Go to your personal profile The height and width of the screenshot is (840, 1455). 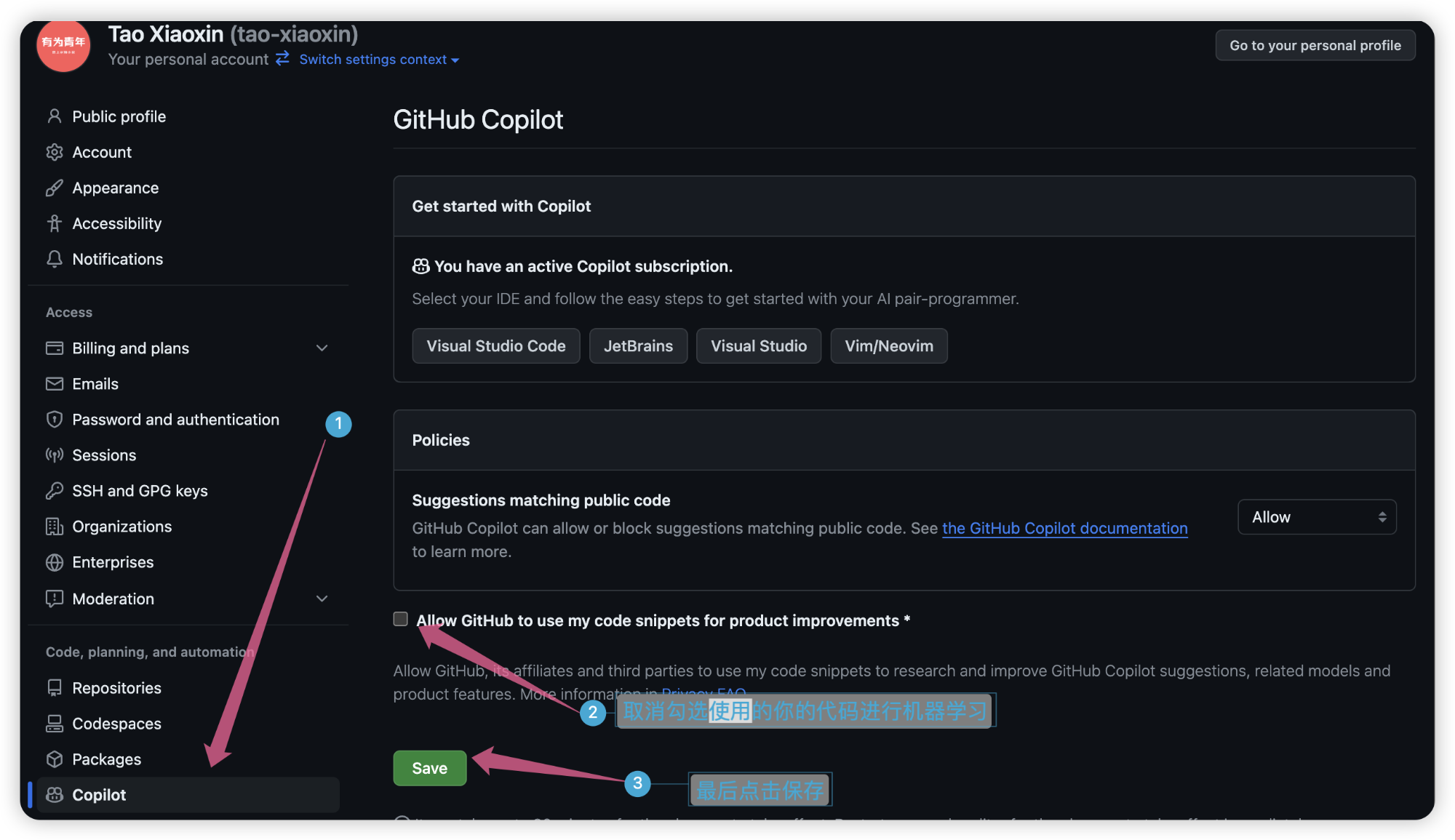tap(1315, 45)
